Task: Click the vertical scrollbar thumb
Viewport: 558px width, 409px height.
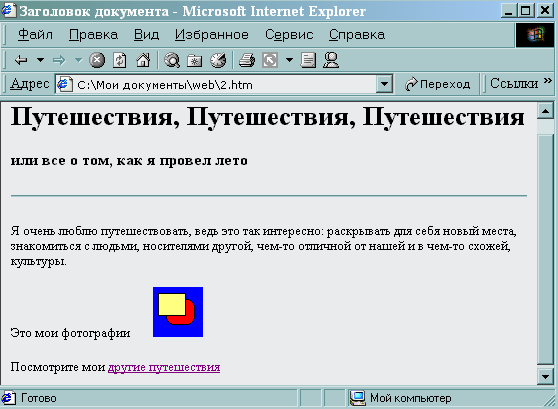Action: click(545, 249)
